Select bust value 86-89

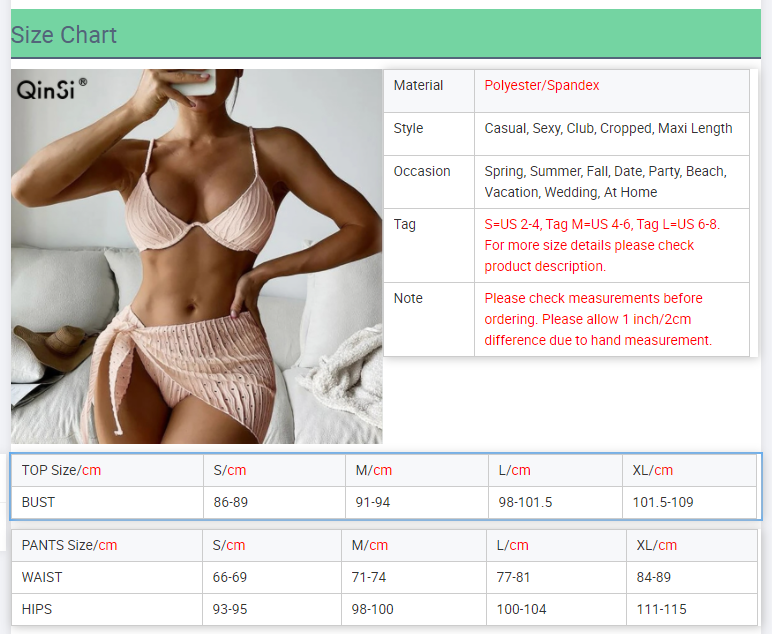tap(231, 502)
